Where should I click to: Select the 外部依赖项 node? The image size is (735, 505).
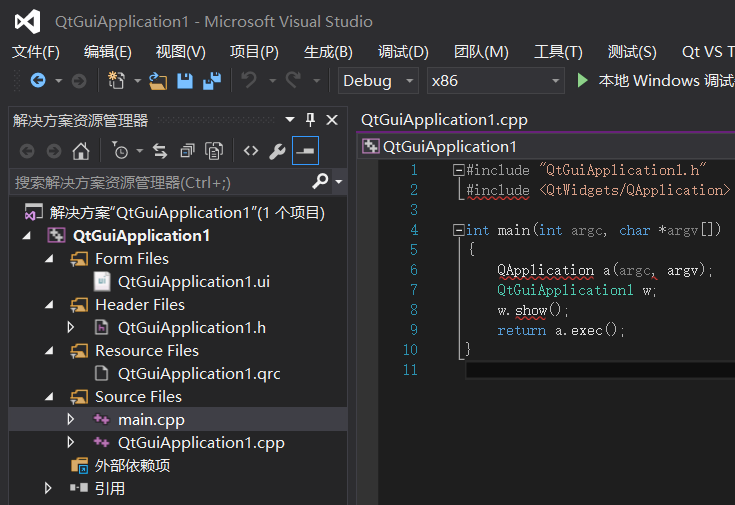tap(132, 465)
